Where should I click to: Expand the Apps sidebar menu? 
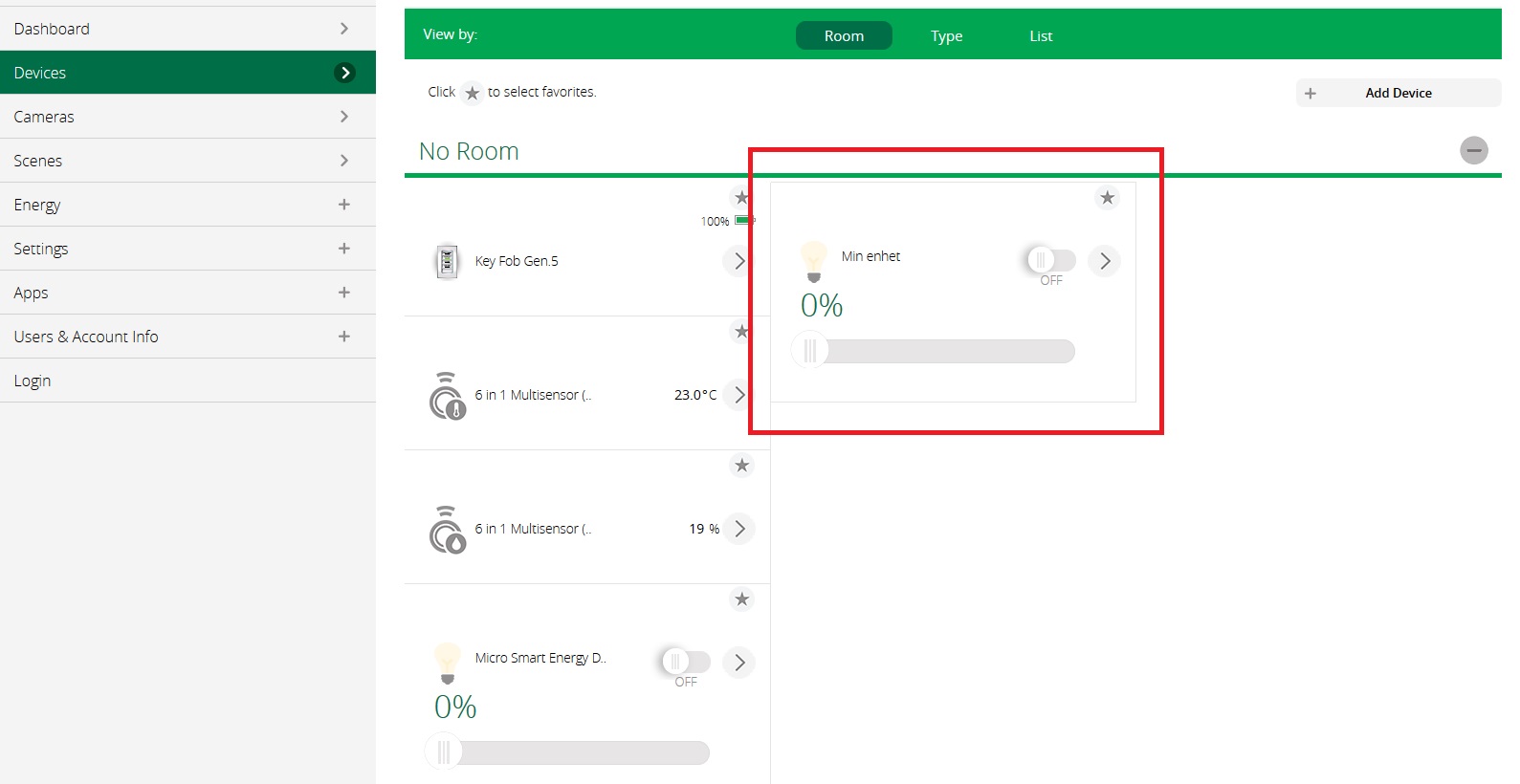(344, 293)
